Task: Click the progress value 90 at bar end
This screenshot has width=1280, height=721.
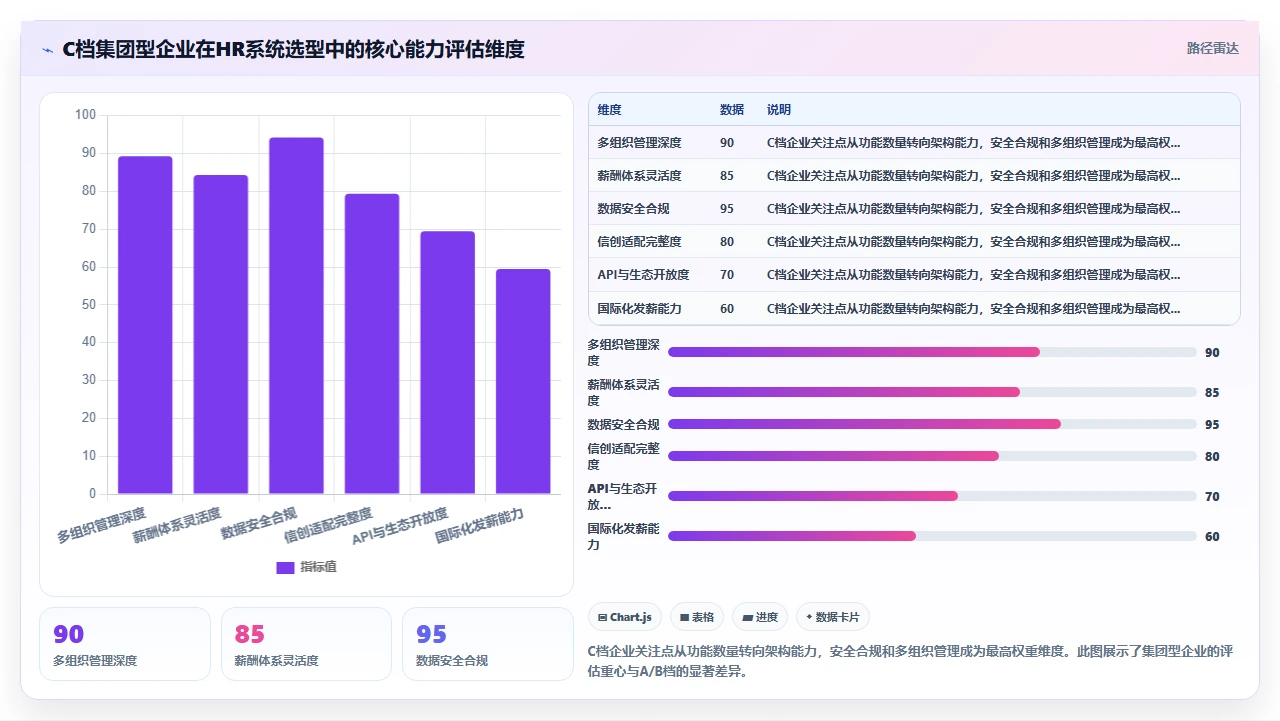Action: [x=1212, y=353]
